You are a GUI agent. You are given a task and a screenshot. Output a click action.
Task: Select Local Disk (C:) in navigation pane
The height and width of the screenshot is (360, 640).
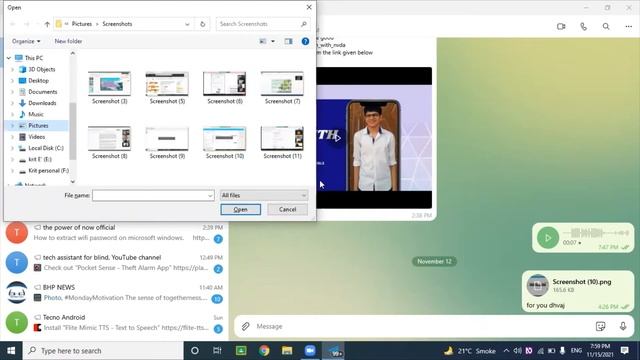click(x=46, y=148)
